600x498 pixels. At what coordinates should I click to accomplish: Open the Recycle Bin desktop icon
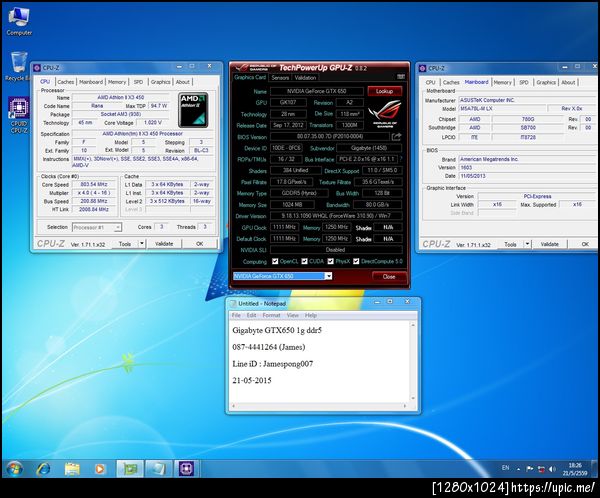16,63
